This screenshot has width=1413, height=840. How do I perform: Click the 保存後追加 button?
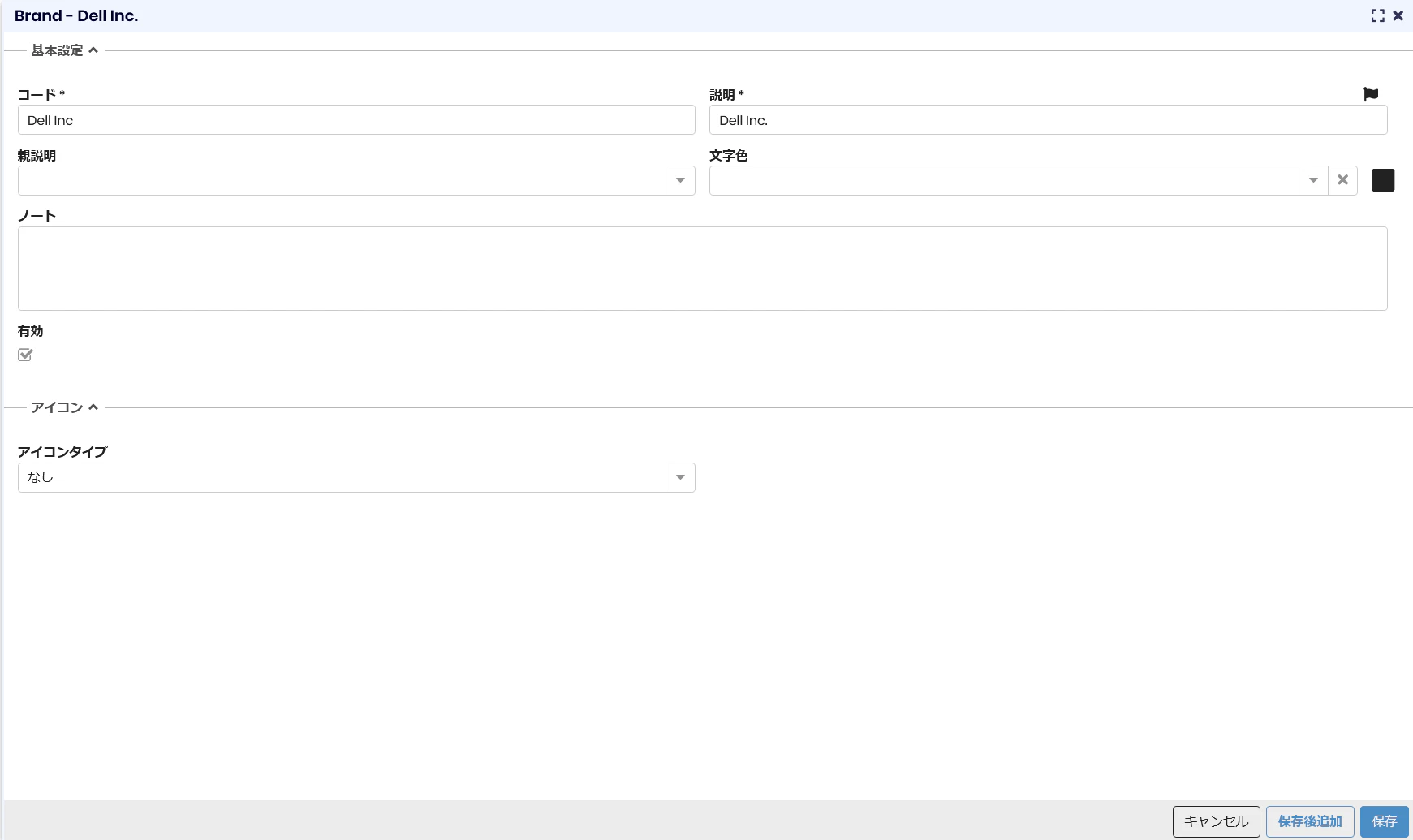pyautogui.click(x=1310, y=821)
